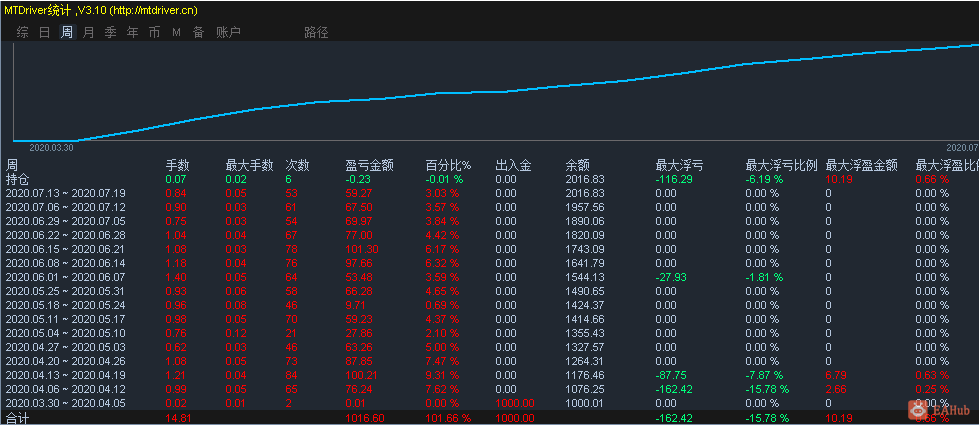
Task: Click the -15.78 % cell in the 2020.04.06 week row
Action: click(767, 389)
